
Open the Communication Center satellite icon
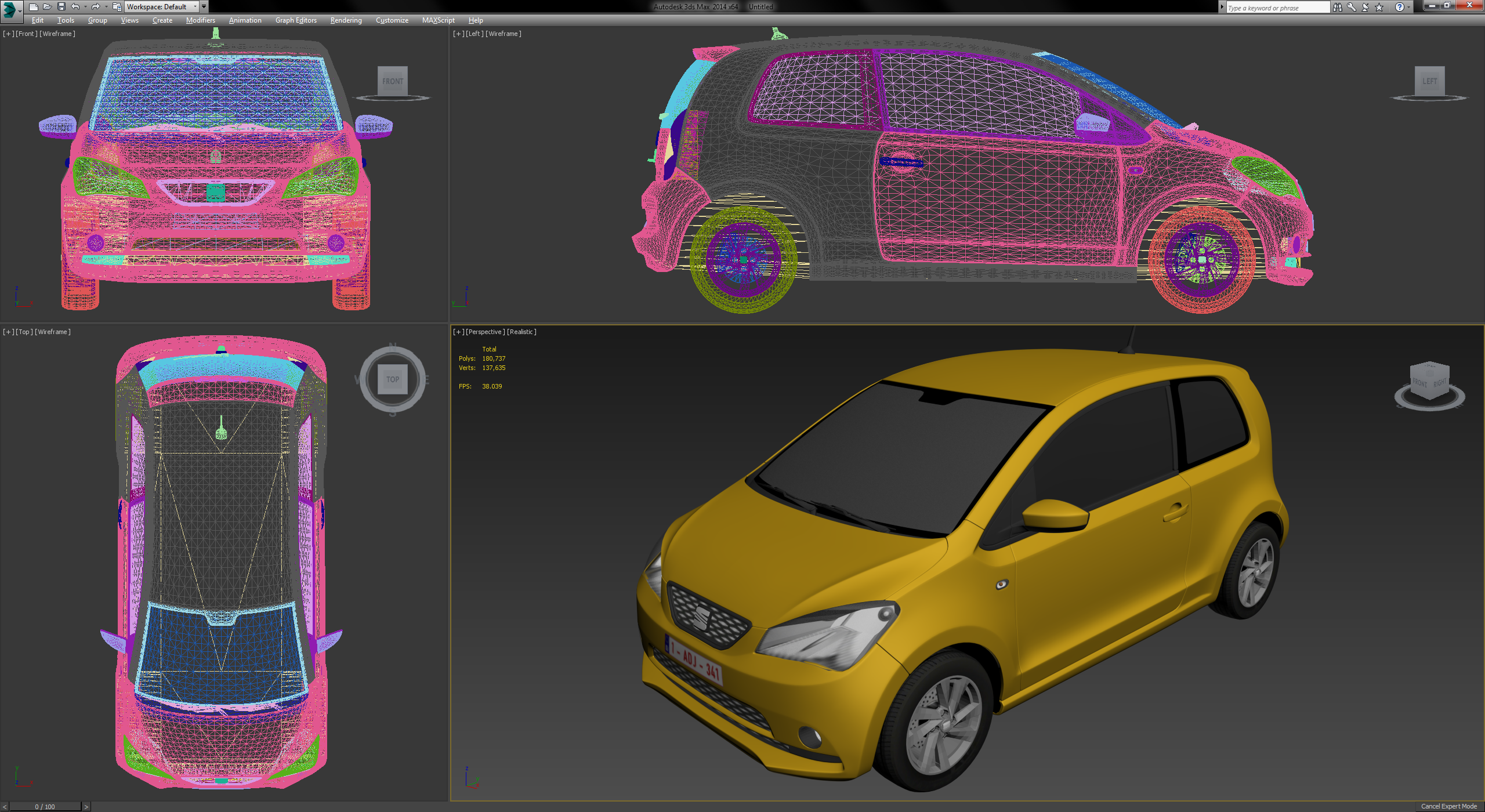coord(1365,7)
